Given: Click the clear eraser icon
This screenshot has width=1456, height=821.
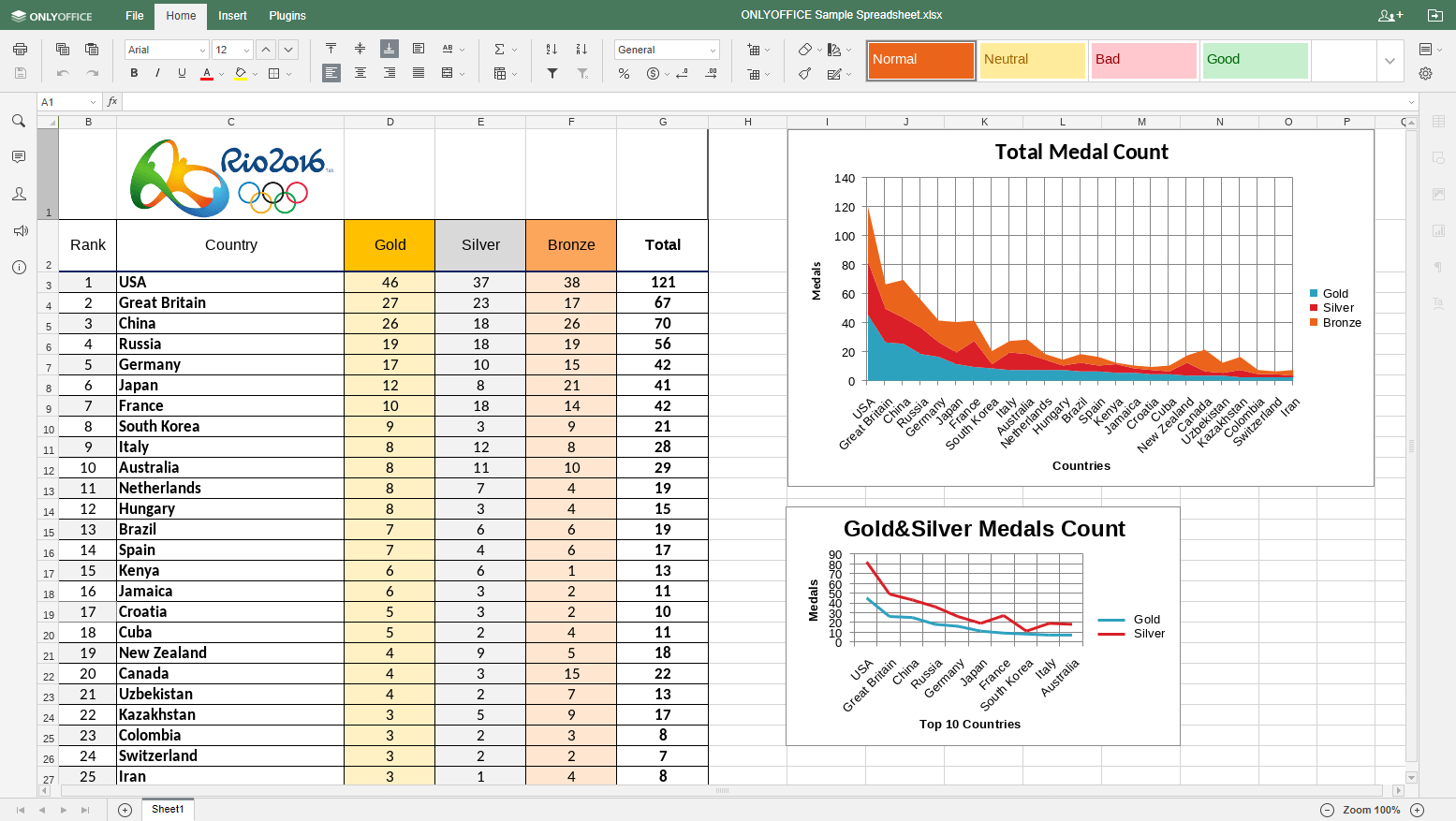Looking at the screenshot, I should coord(805,49).
